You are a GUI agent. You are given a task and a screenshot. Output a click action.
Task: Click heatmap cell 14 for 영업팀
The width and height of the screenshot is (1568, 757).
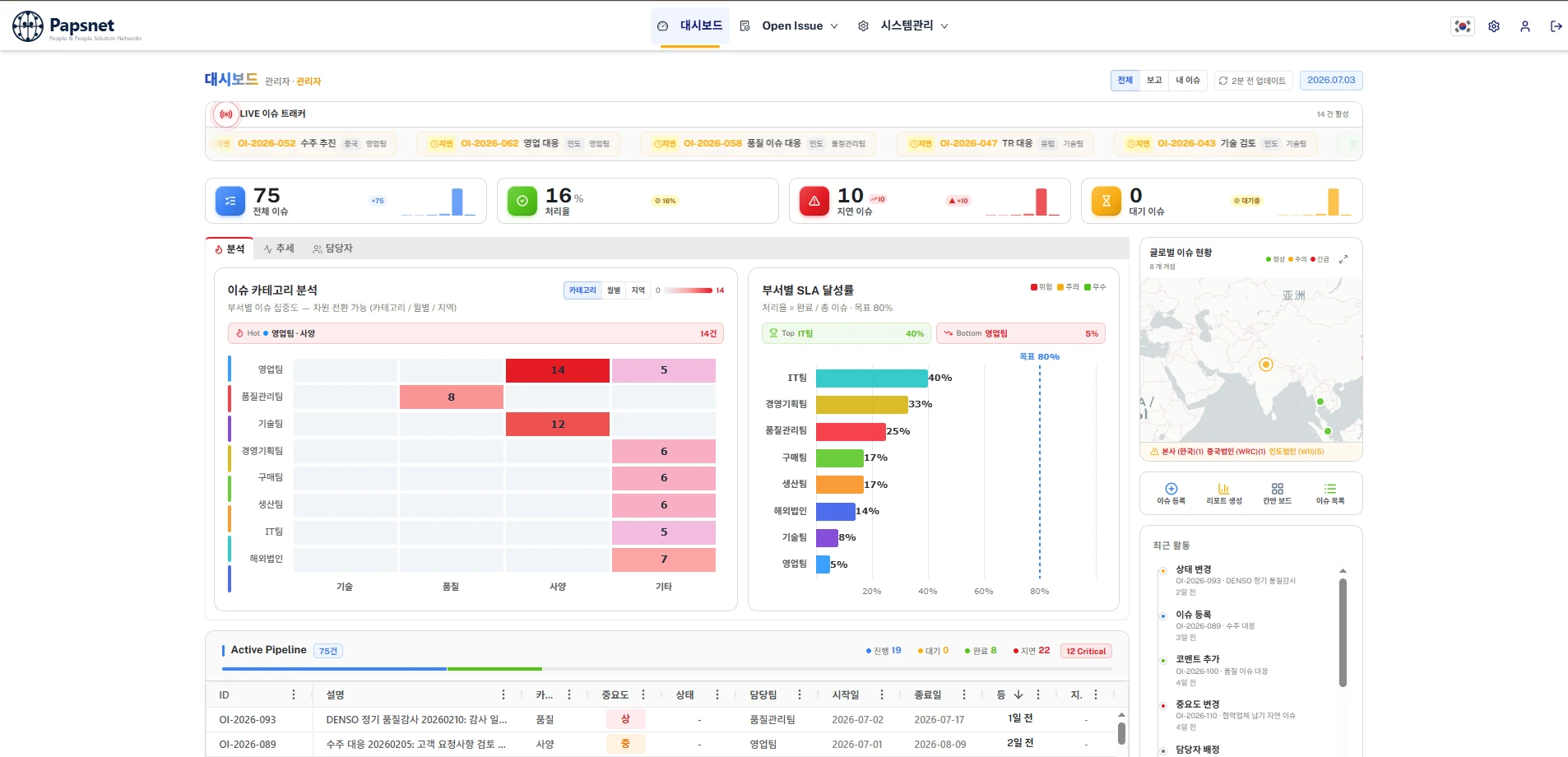[x=558, y=370]
